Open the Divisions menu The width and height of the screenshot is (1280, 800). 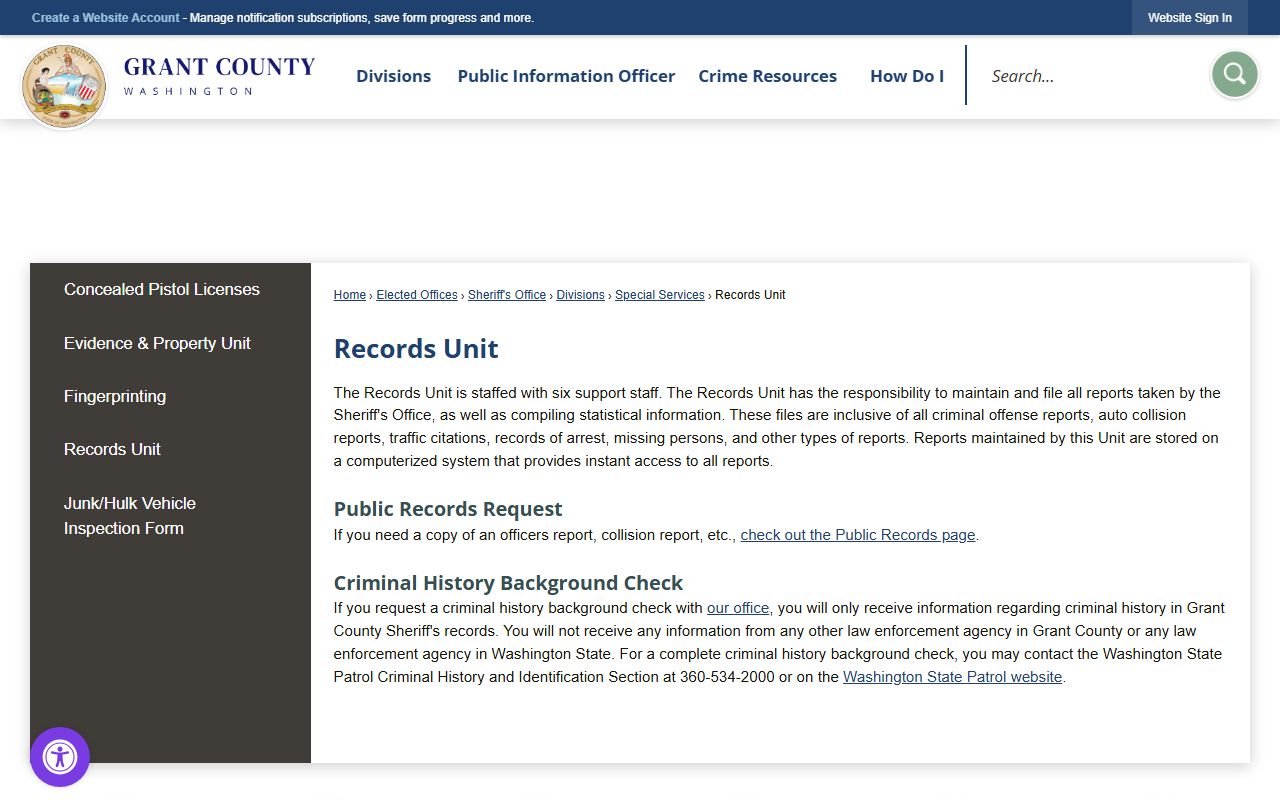(x=393, y=76)
